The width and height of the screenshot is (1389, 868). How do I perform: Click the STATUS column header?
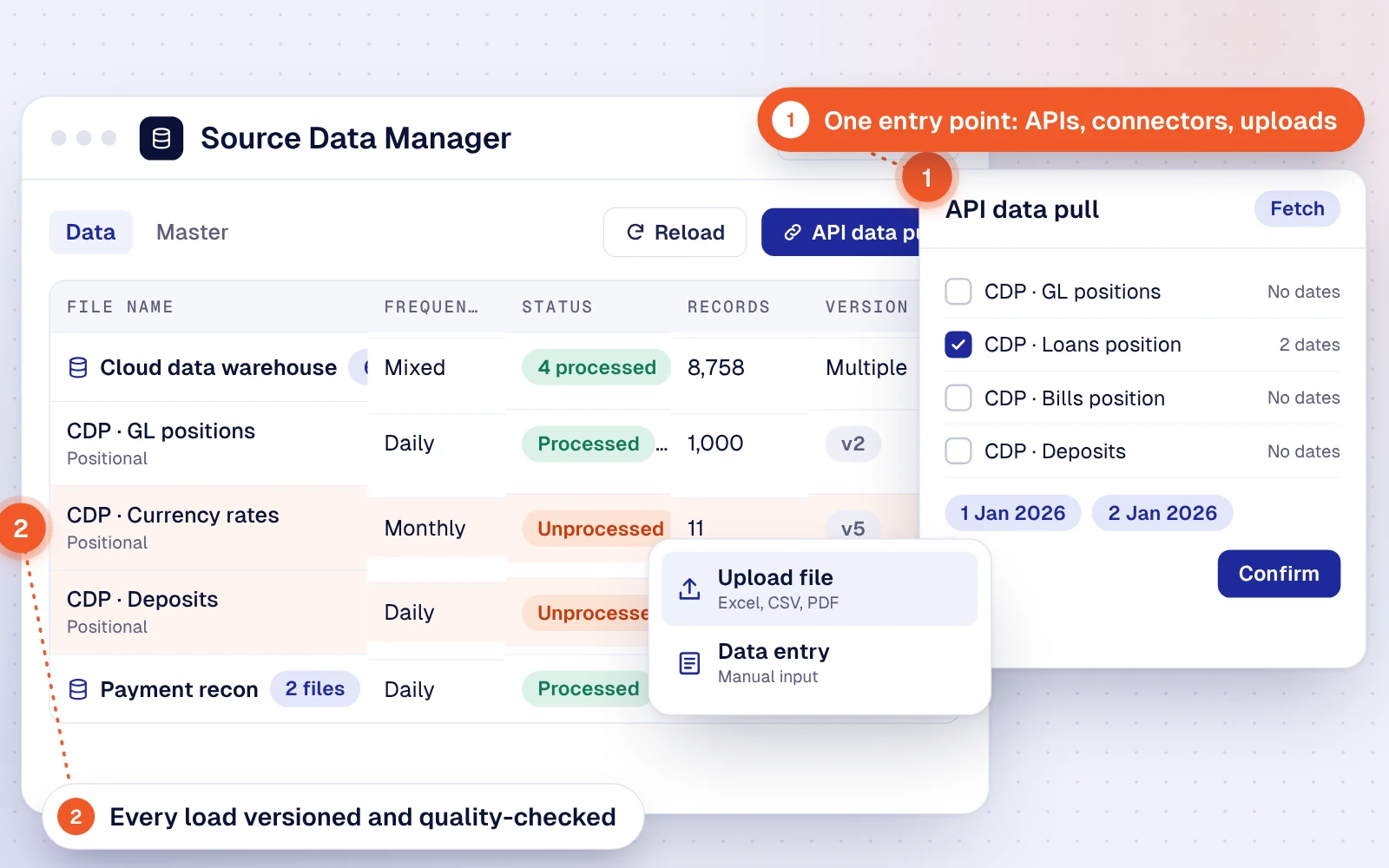coord(557,306)
